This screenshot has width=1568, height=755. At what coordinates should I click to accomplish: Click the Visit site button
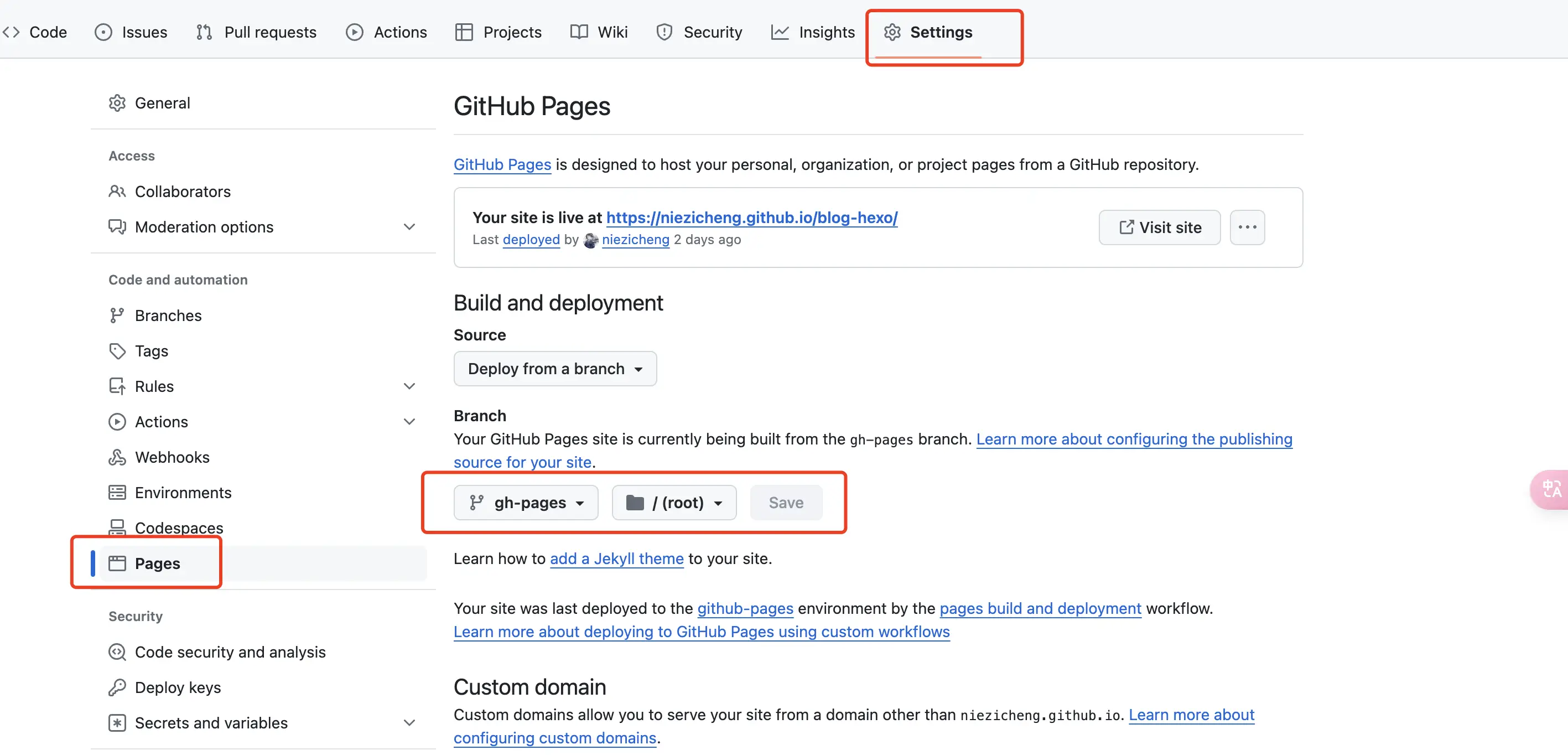[x=1160, y=227]
